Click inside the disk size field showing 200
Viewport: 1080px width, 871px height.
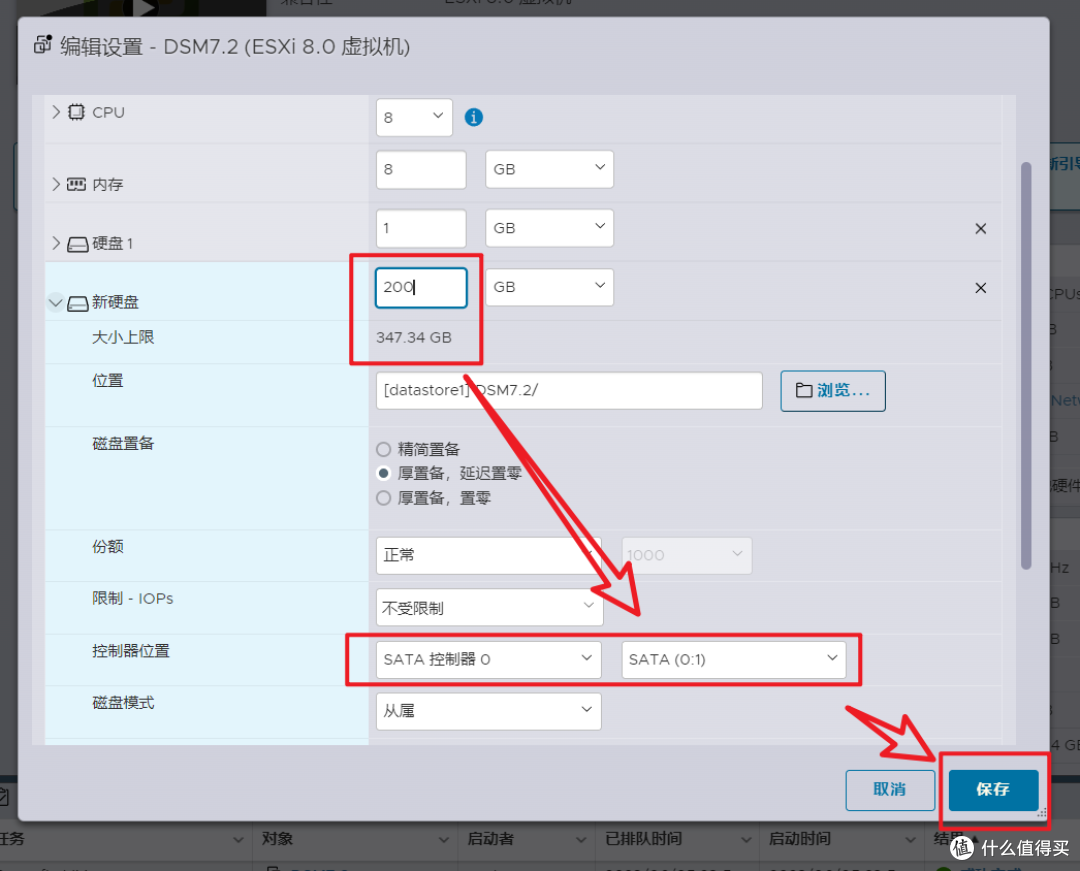[420, 287]
